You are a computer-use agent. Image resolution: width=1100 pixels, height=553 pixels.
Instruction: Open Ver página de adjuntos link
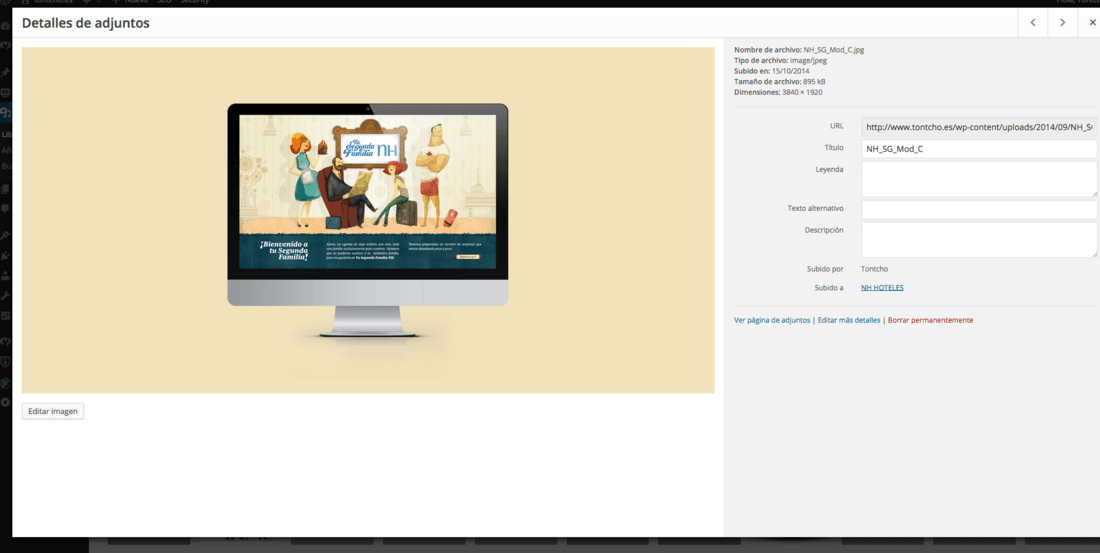click(772, 320)
